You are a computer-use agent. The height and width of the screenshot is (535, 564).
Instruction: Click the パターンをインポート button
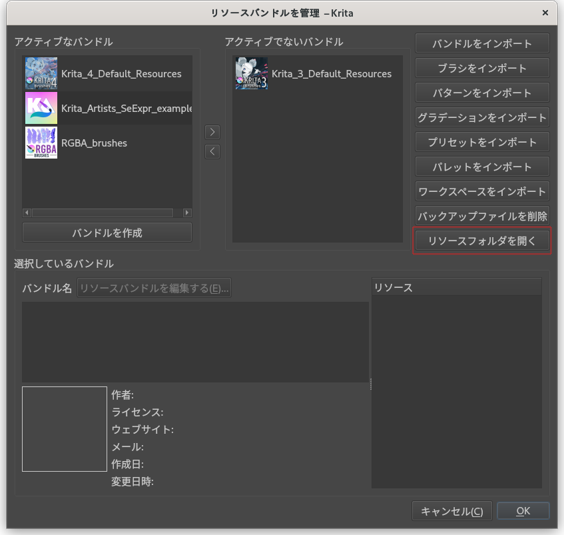(x=482, y=93)
